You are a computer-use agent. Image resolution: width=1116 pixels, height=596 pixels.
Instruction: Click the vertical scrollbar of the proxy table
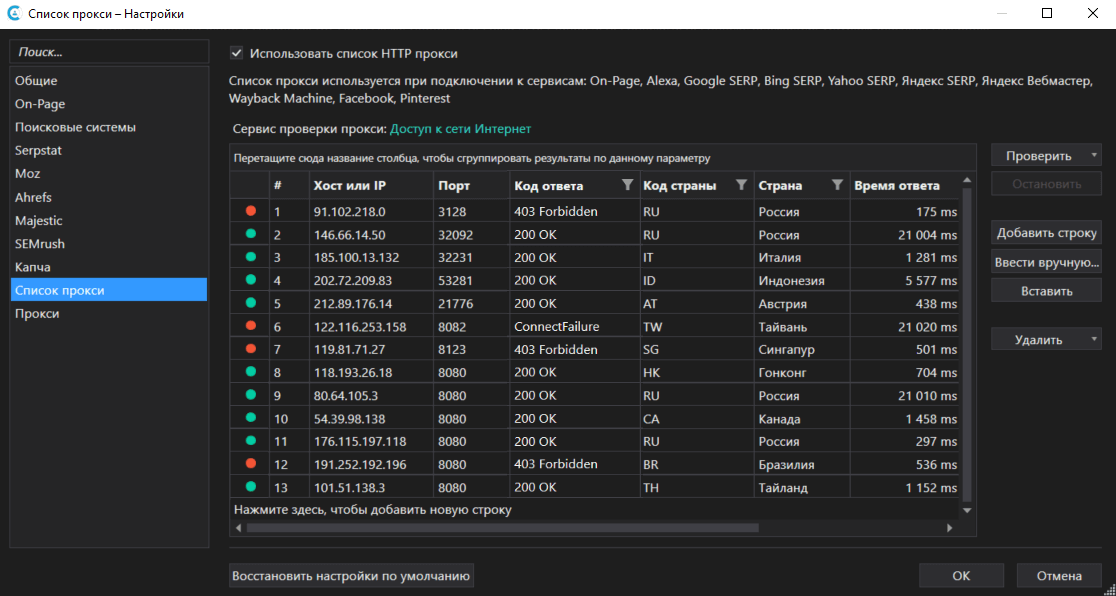pyautogui.click(x=967, y=345)
